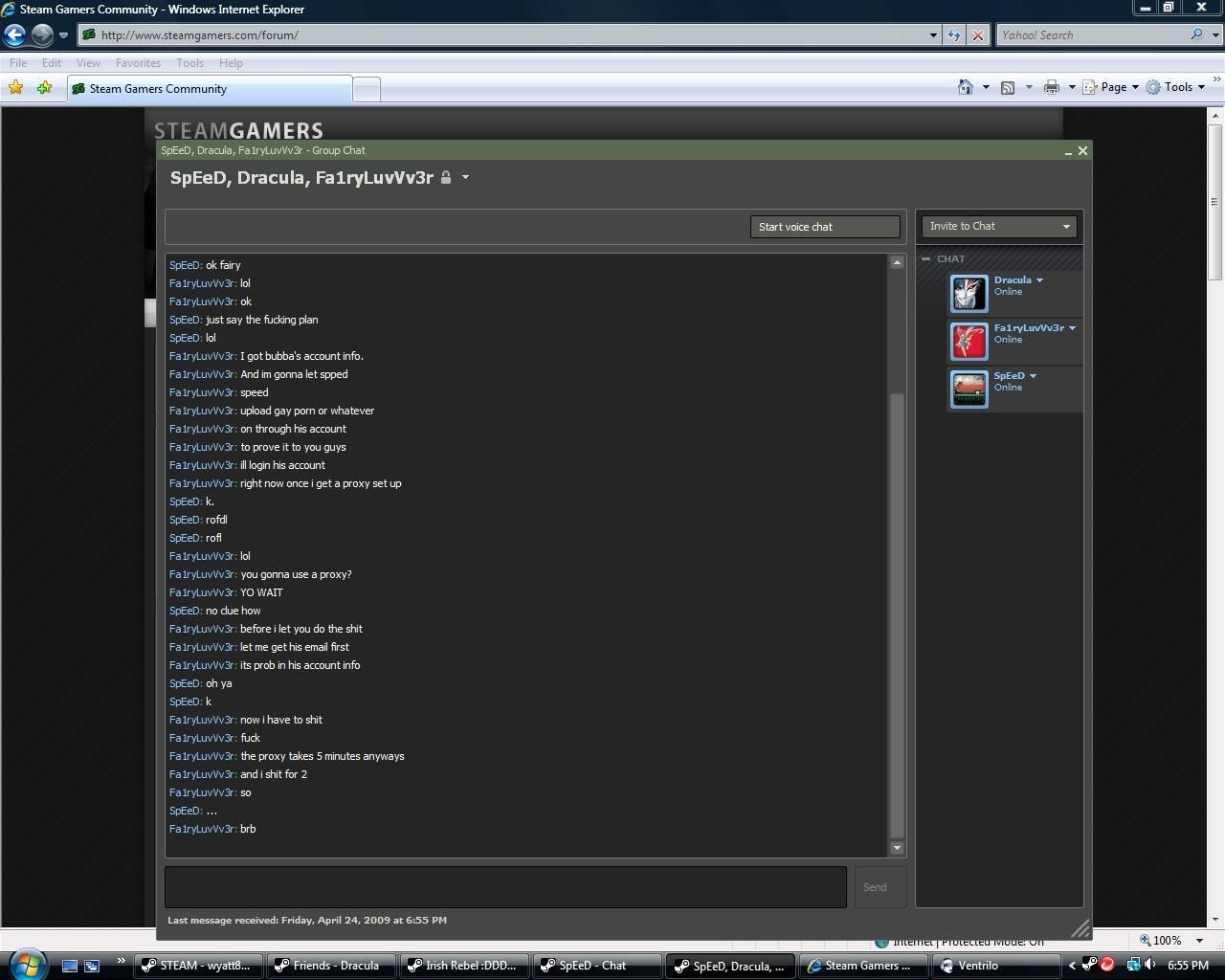
Task: Open the Tools menu in menu bar
Action: pyautogui.click(x=189, y=63)
